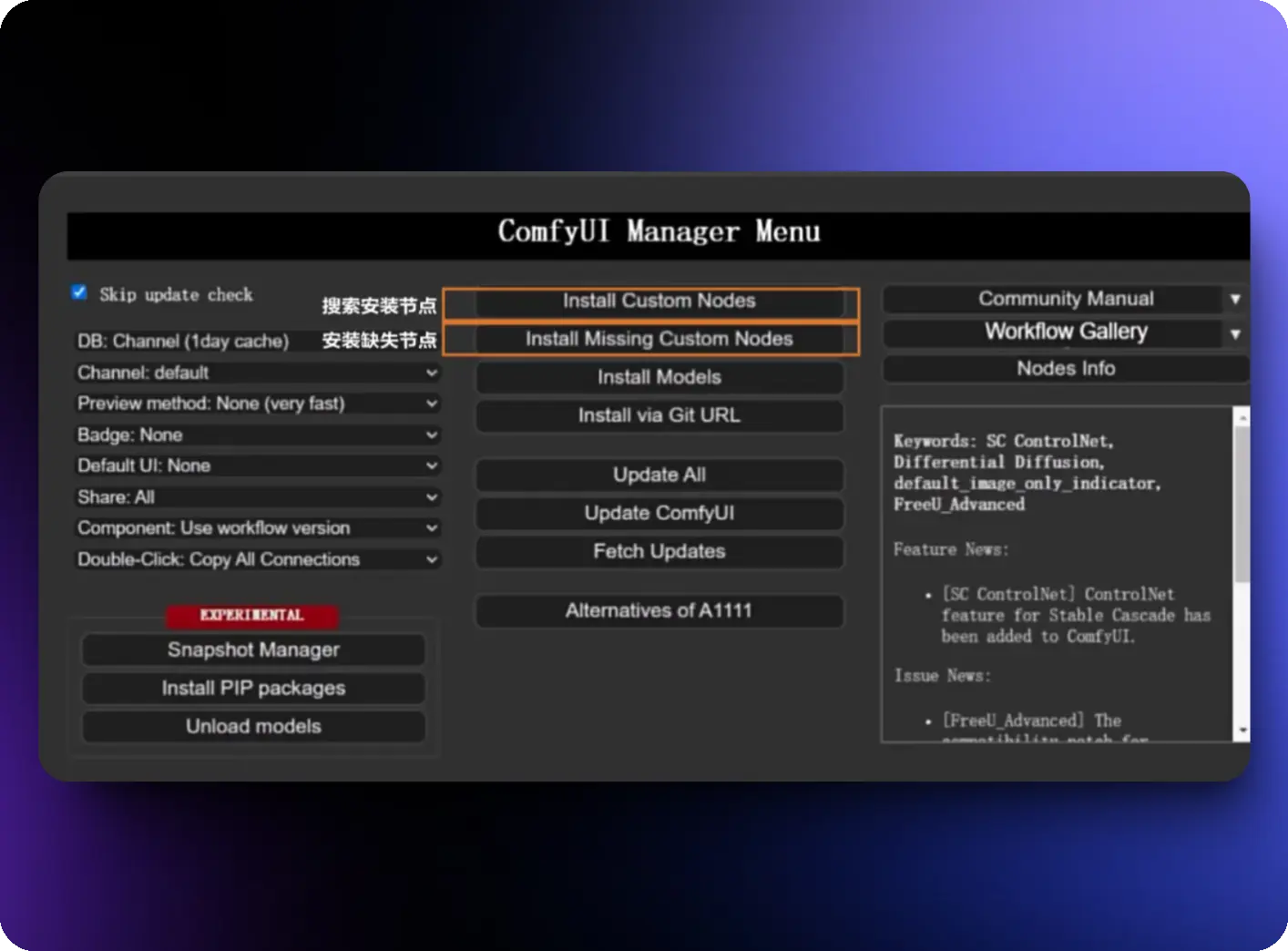Expand the Channel: default dropdown
This screenshot has height=951, width=1288.
(x=257, y=373)
